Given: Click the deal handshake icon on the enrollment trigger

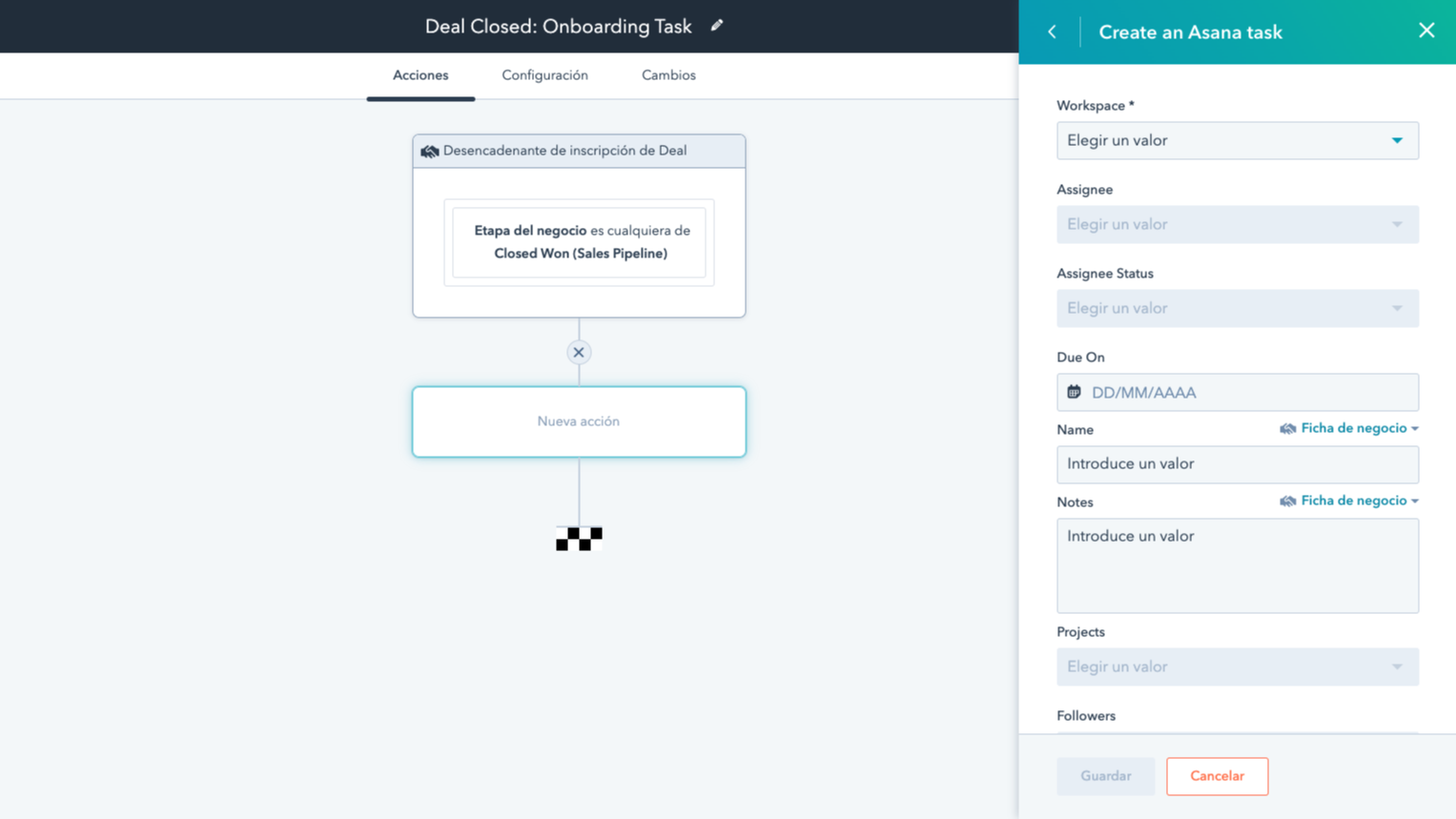Looking at the screenshot, I should pyautogui.click(x=430, y=151).
